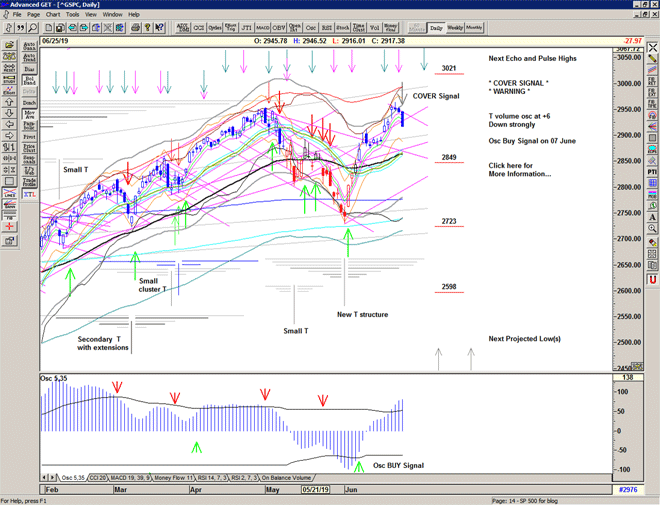
Task: Switch chart to Monthly timeframe
Action: pyautogui.click(x=474, y=28)
